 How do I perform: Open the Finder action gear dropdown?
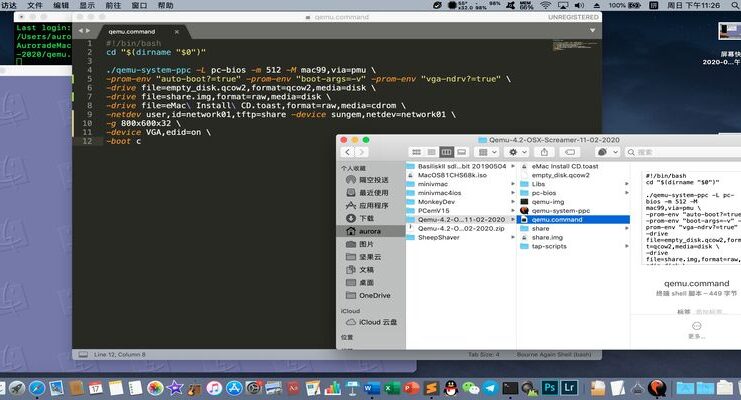[x=517, y=152]
